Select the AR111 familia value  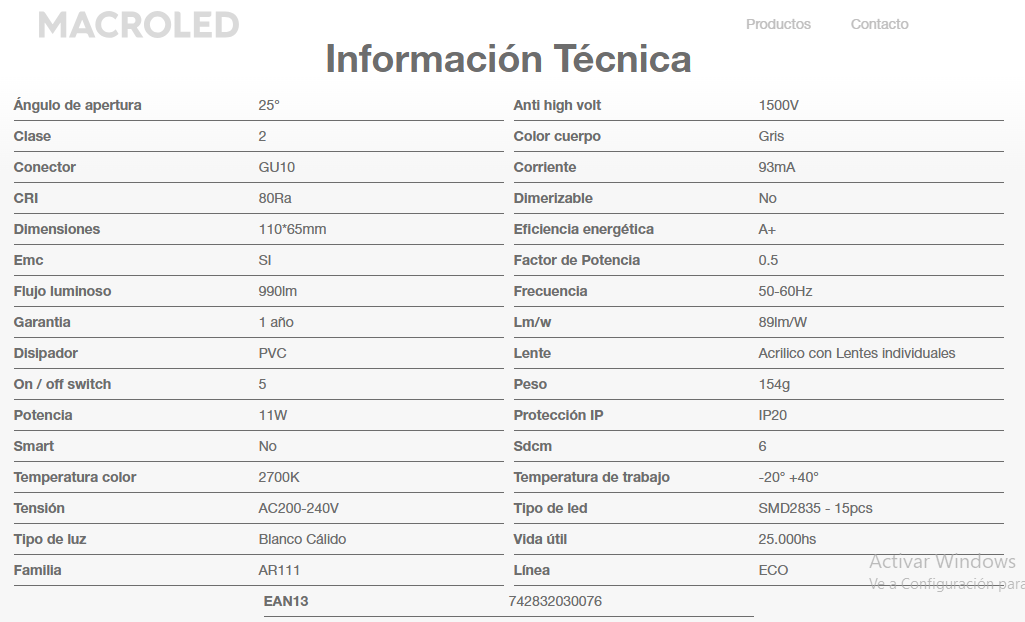pyautogui.click(x=279, y=570)
